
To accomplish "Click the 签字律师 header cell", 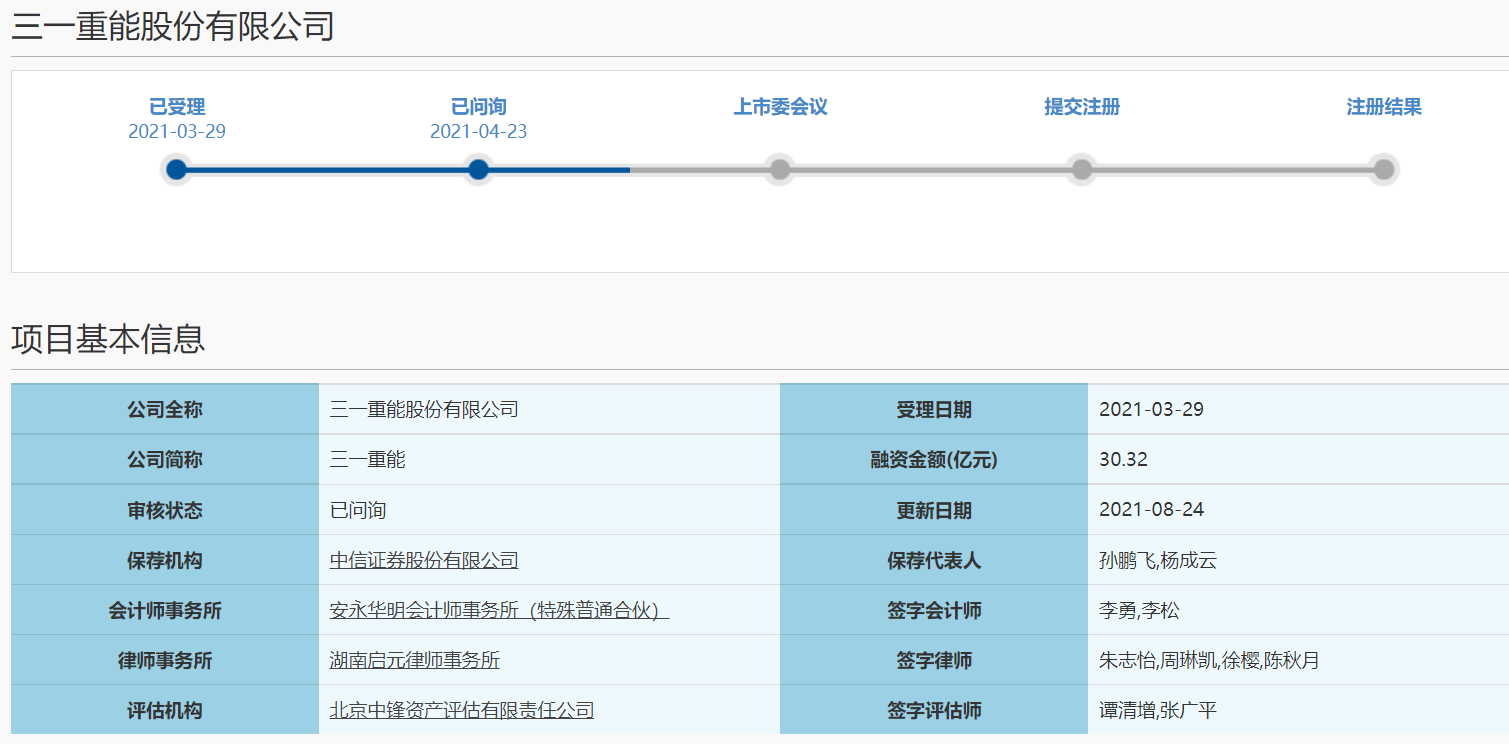I will pos(934,660).
